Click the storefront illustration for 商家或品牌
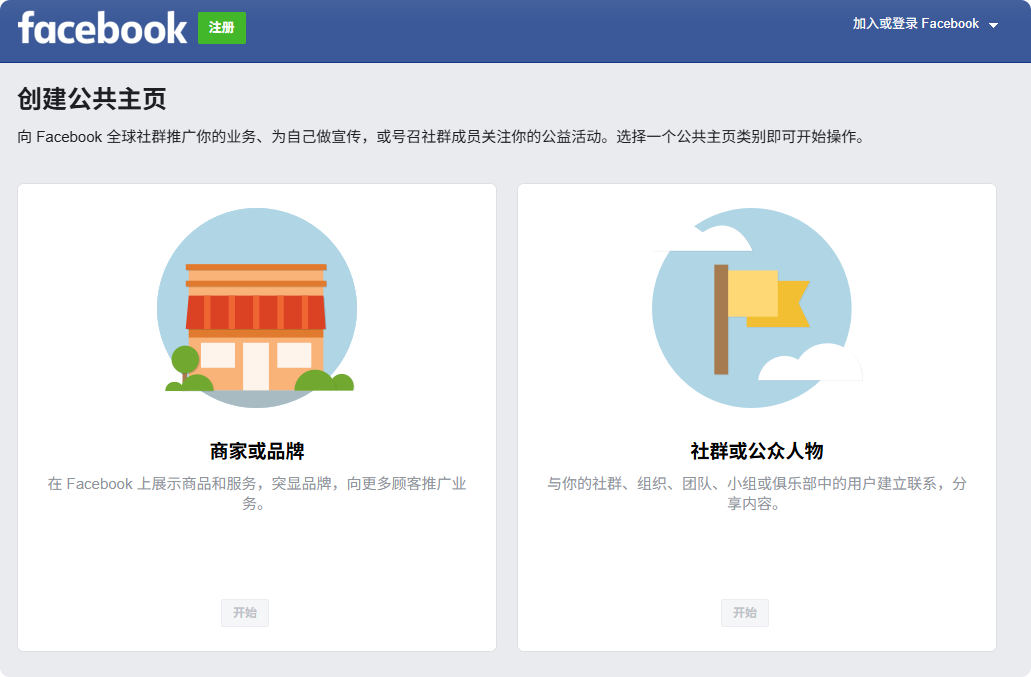 pos(257,308)
